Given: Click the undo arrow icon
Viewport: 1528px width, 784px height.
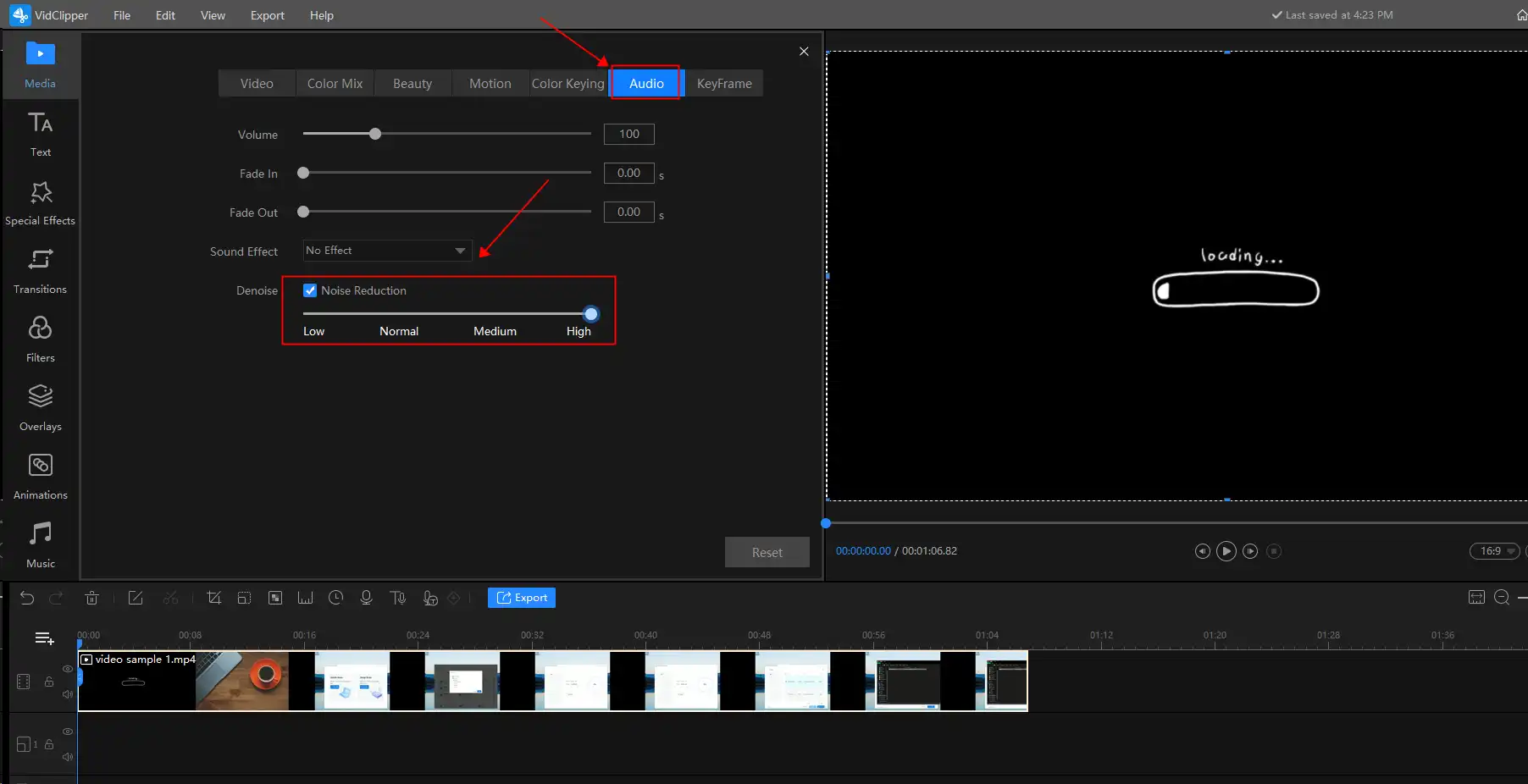Looking at the screenshot, I should click(x=27, y=598).
